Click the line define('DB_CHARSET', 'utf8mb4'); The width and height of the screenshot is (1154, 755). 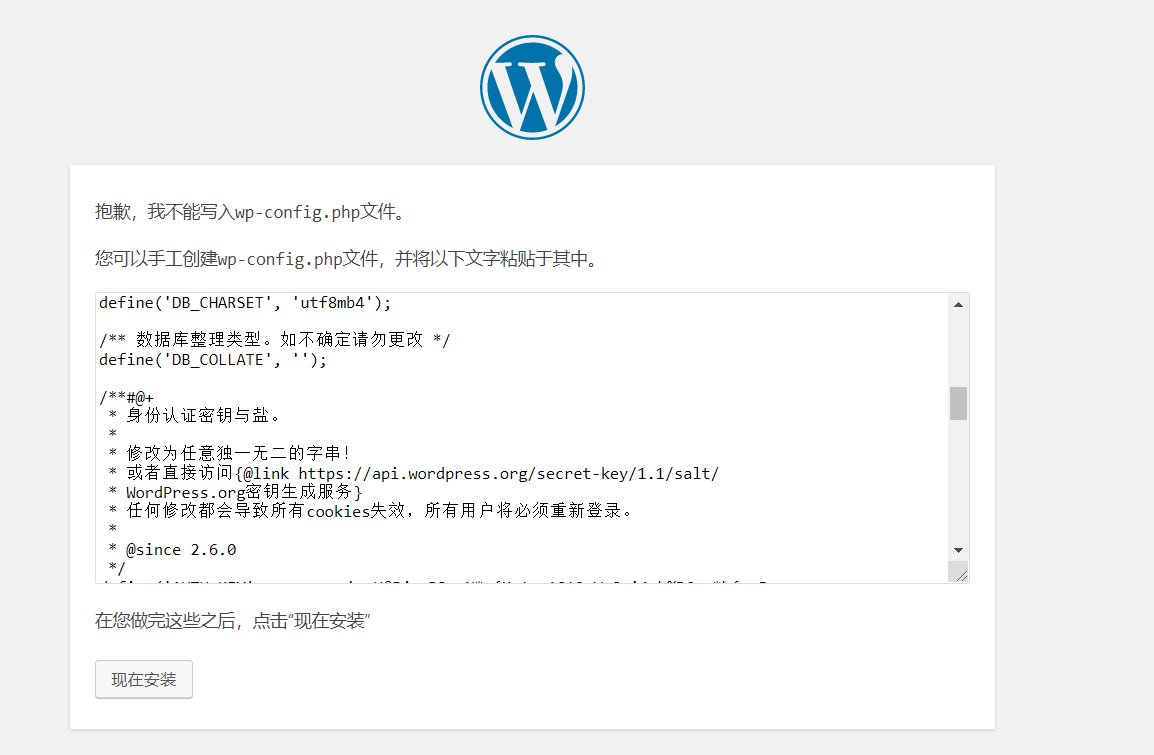click(245, 302)
